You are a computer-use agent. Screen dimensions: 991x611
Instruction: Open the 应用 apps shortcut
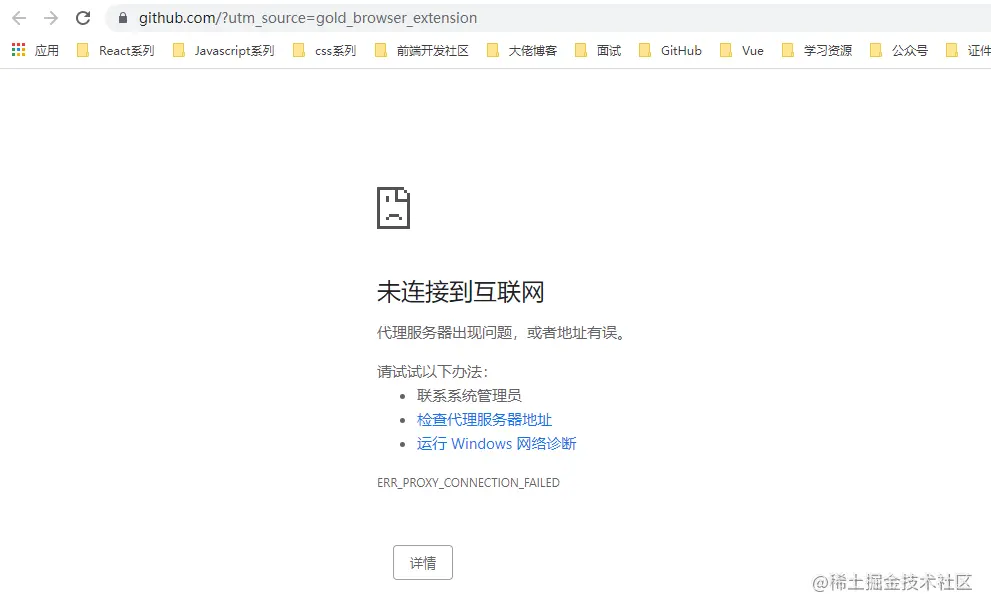(35, 51)
